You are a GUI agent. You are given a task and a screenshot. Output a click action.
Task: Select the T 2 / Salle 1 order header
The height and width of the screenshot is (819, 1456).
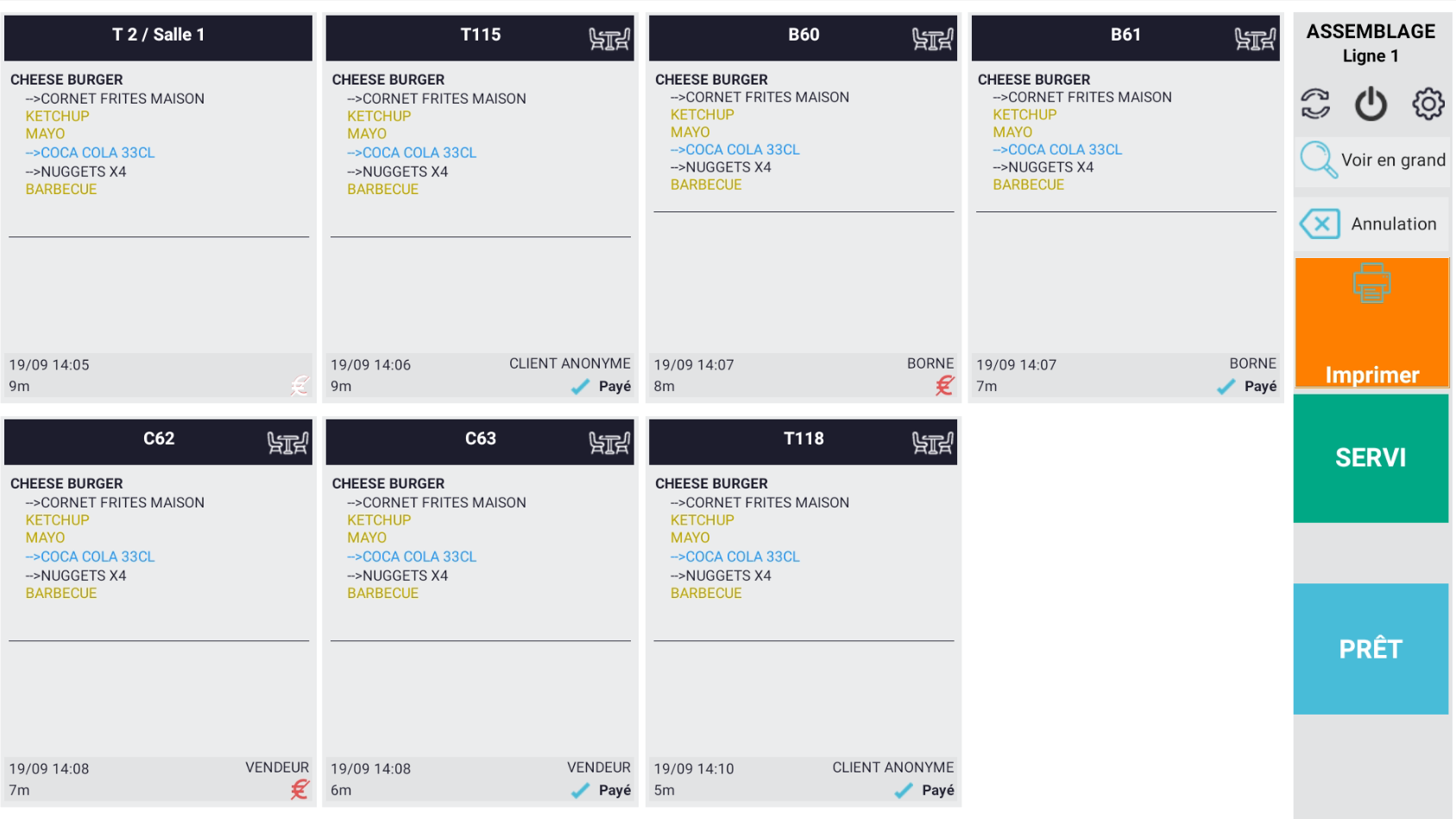pos(158,36)
